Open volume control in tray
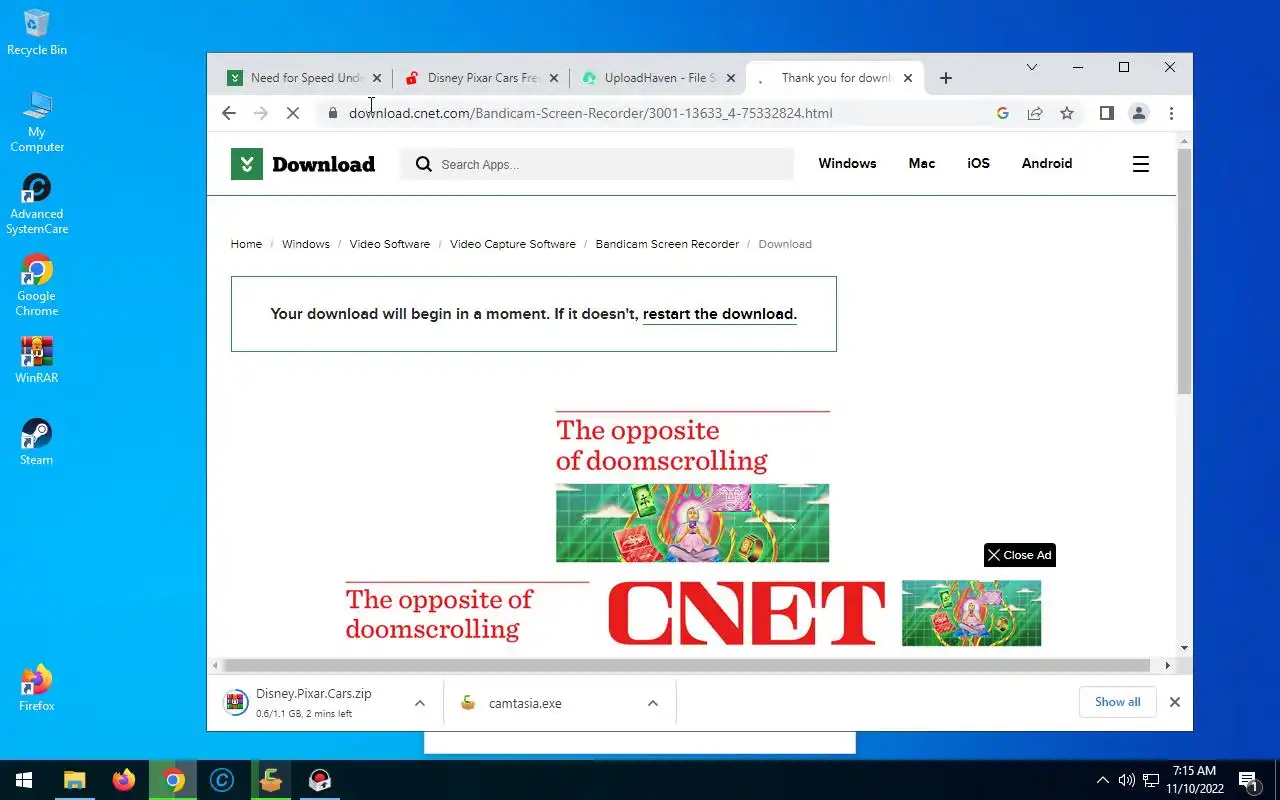Screen dimensions: 1280x800 pyautogui.click(x=1127, y=780)
